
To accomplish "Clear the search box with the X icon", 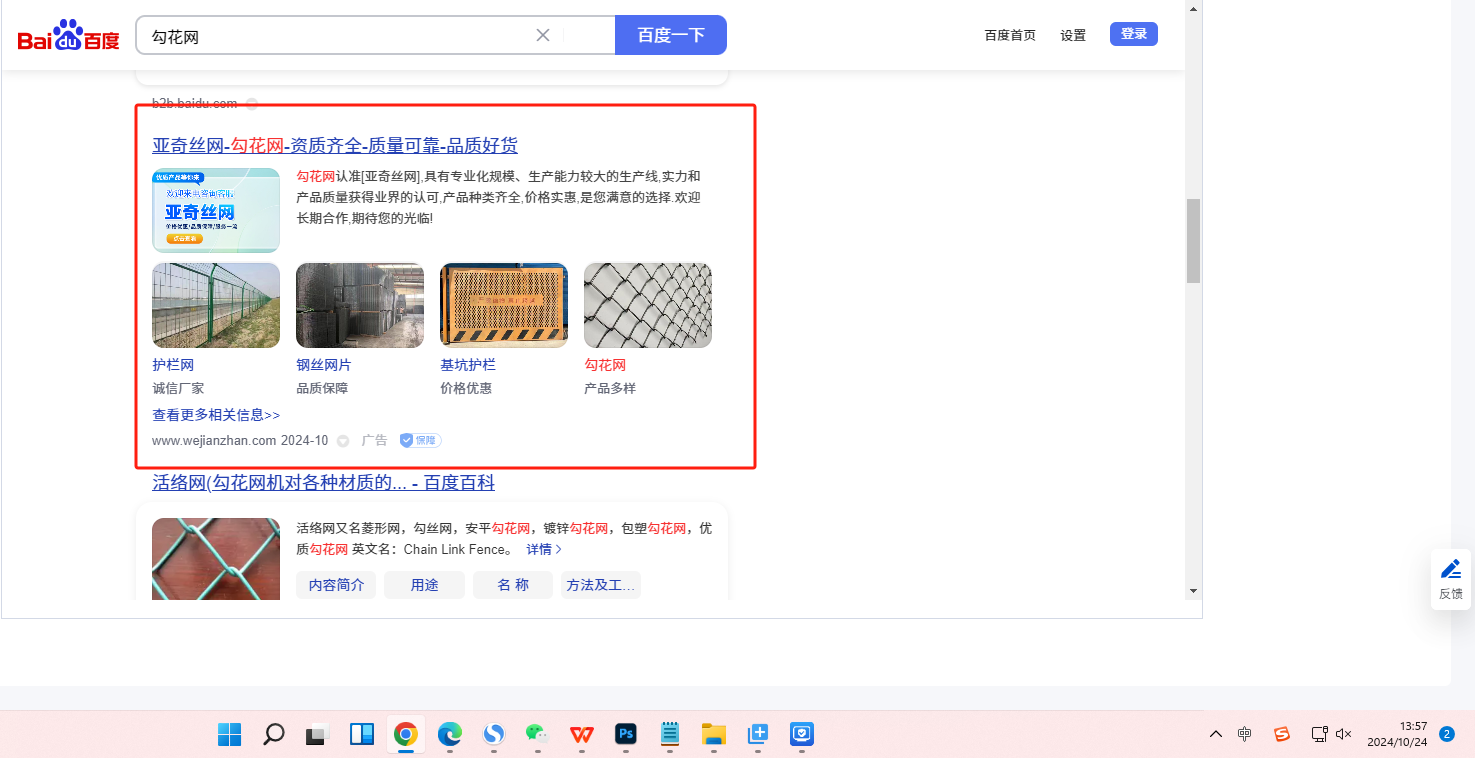I will (543, 35).
